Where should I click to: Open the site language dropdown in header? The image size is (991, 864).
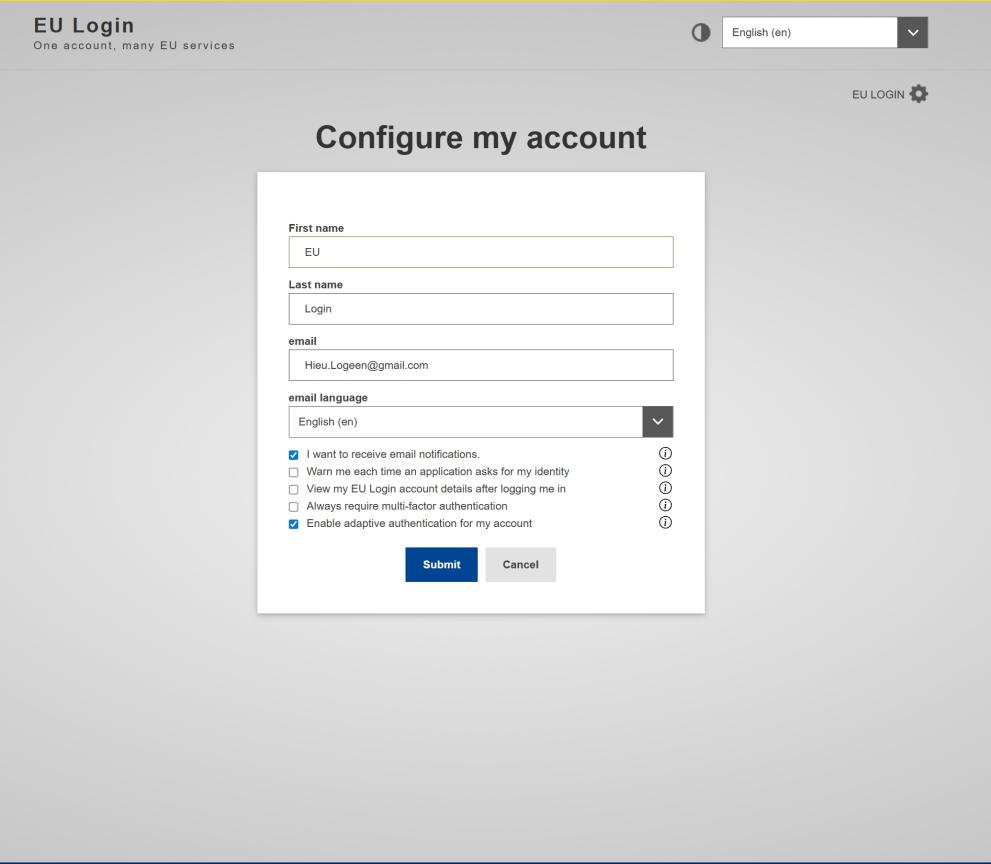tap(810, 31)
